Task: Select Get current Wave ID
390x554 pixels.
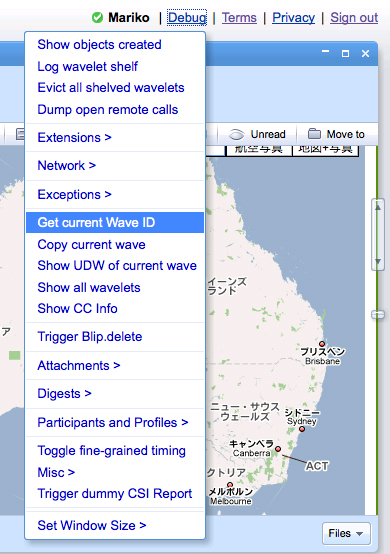Action: click(x=115, y=223)
